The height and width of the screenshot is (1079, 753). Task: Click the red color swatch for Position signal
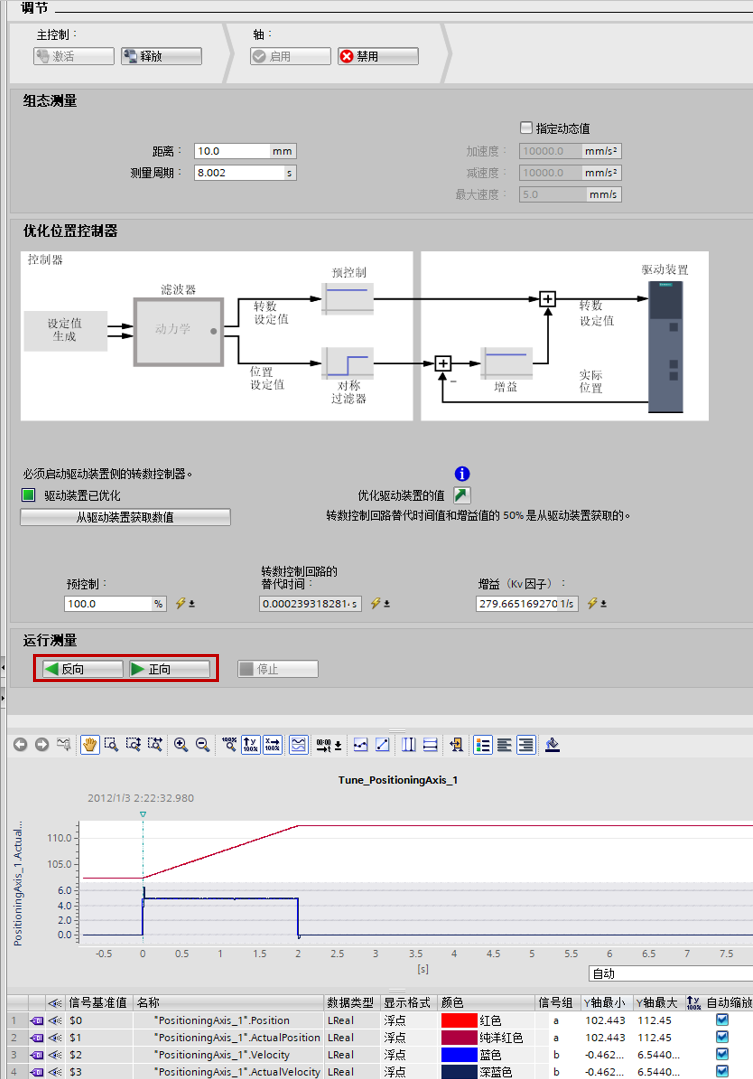[x=458, y=1020]
